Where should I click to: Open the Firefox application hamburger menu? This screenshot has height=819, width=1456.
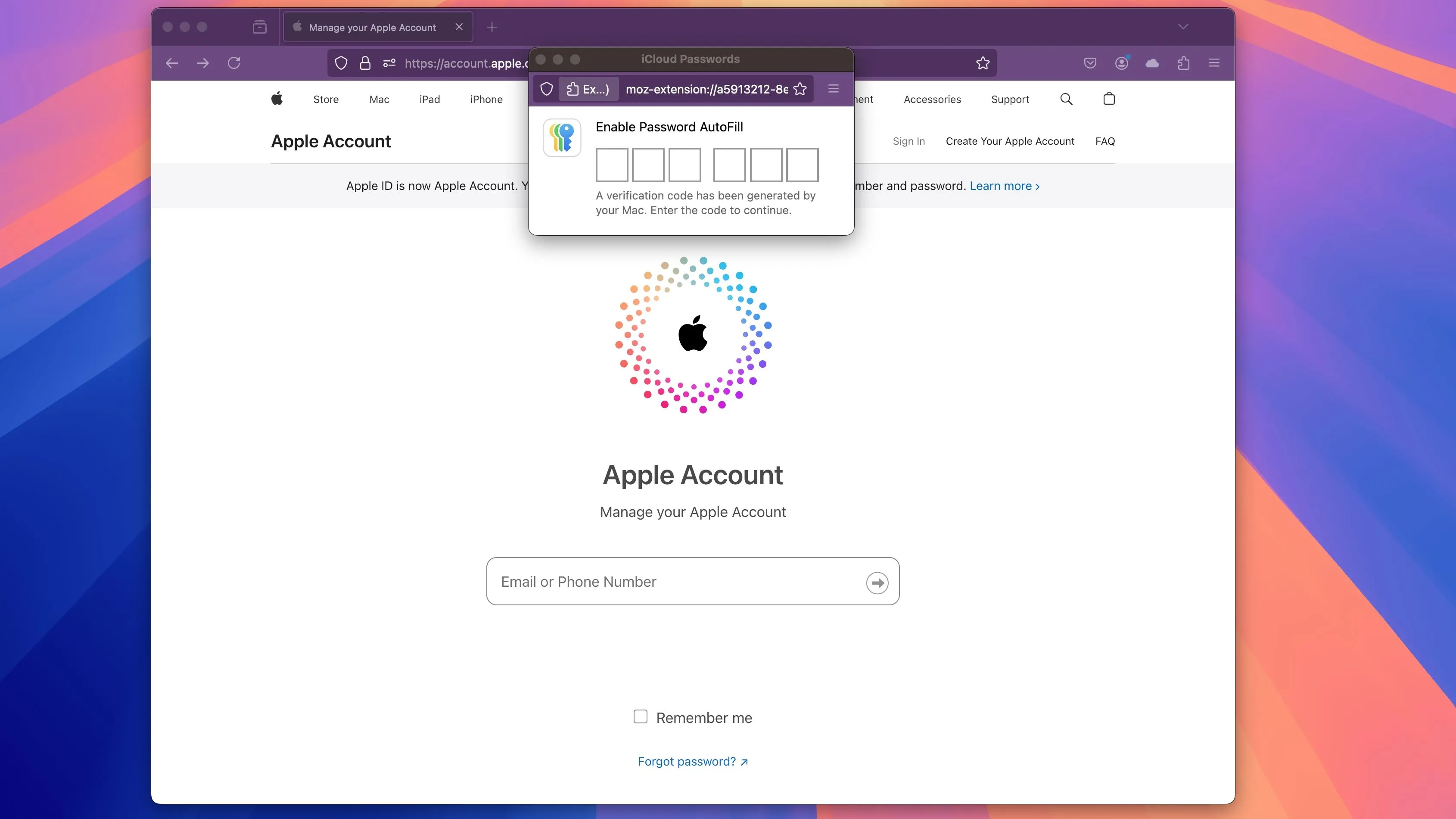click(x=1214, y=63)
